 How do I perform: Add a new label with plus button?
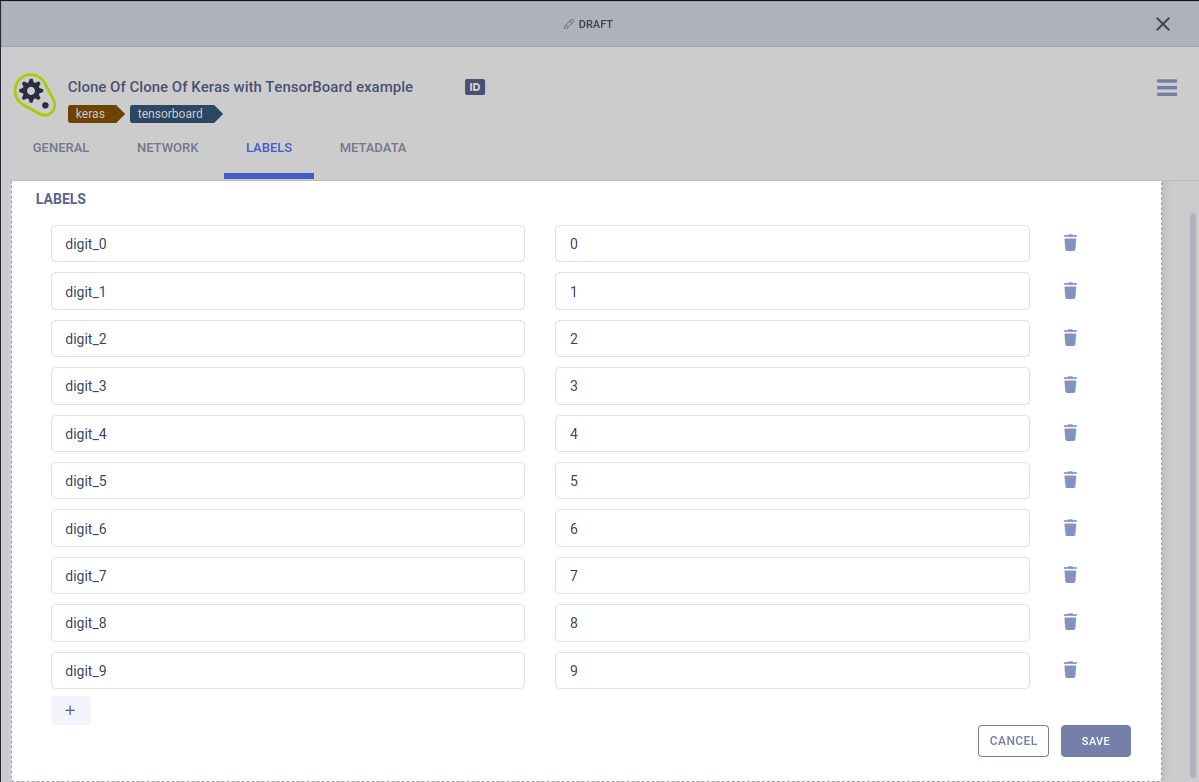pyautogui.click(x=70, y=710)
